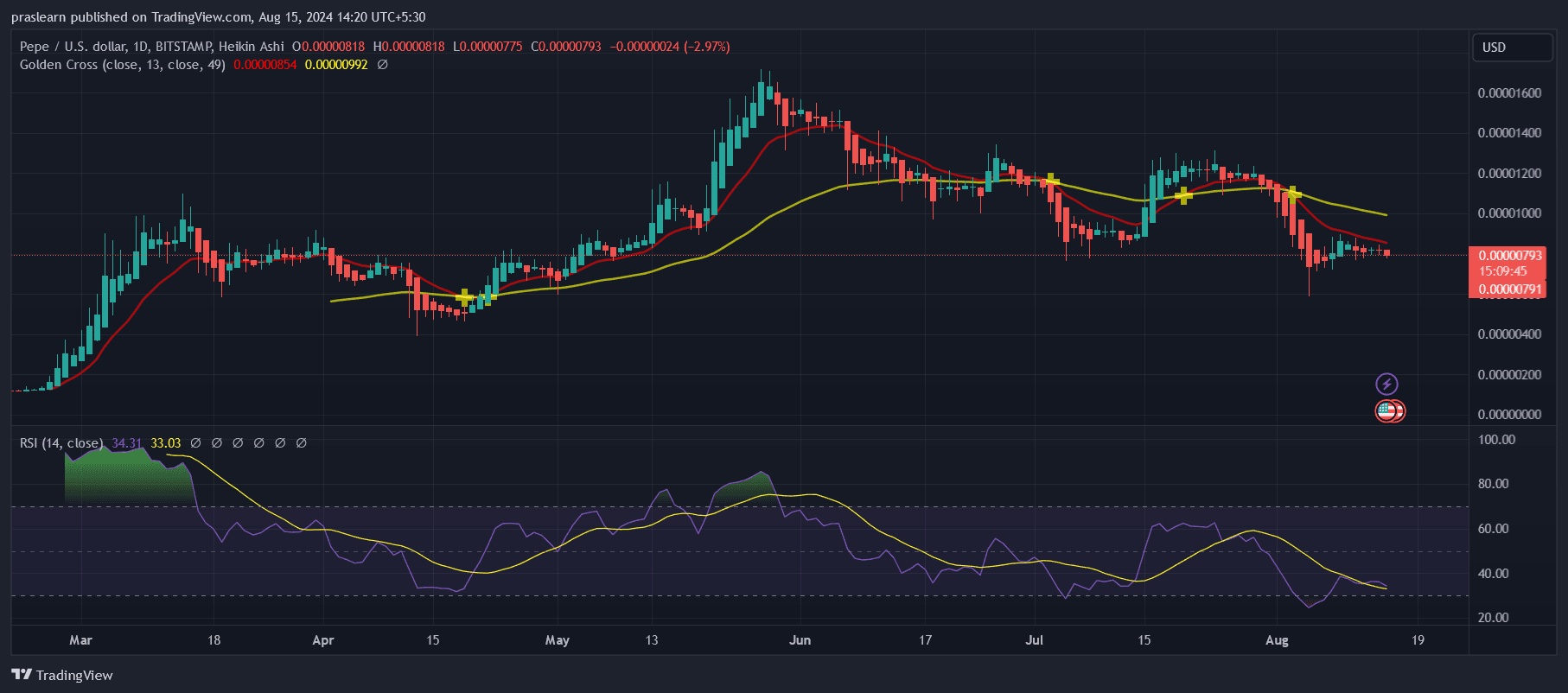Viewport: 1568px width, 693px height.
Task: Click the high value H0.00000818
Action: click(x=409, y=47)
